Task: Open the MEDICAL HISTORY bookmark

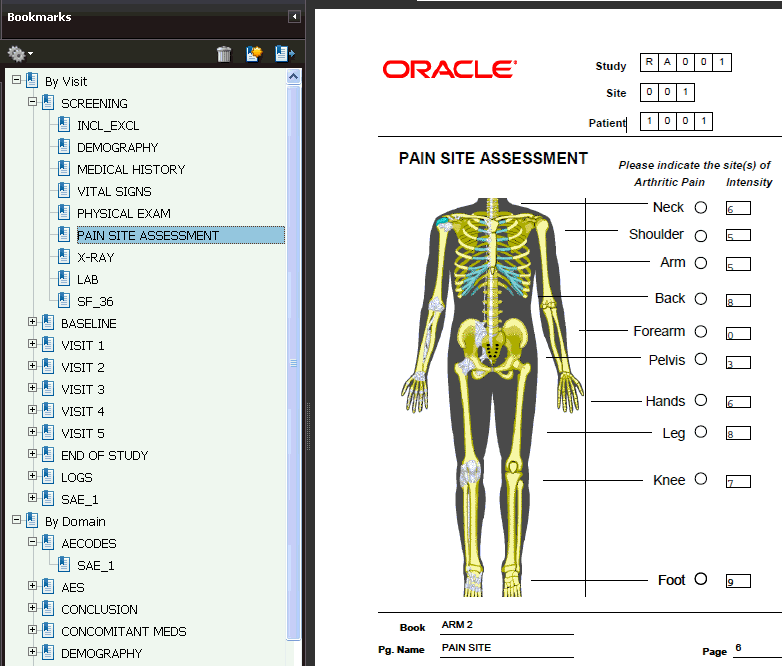Action: [131, 170]
